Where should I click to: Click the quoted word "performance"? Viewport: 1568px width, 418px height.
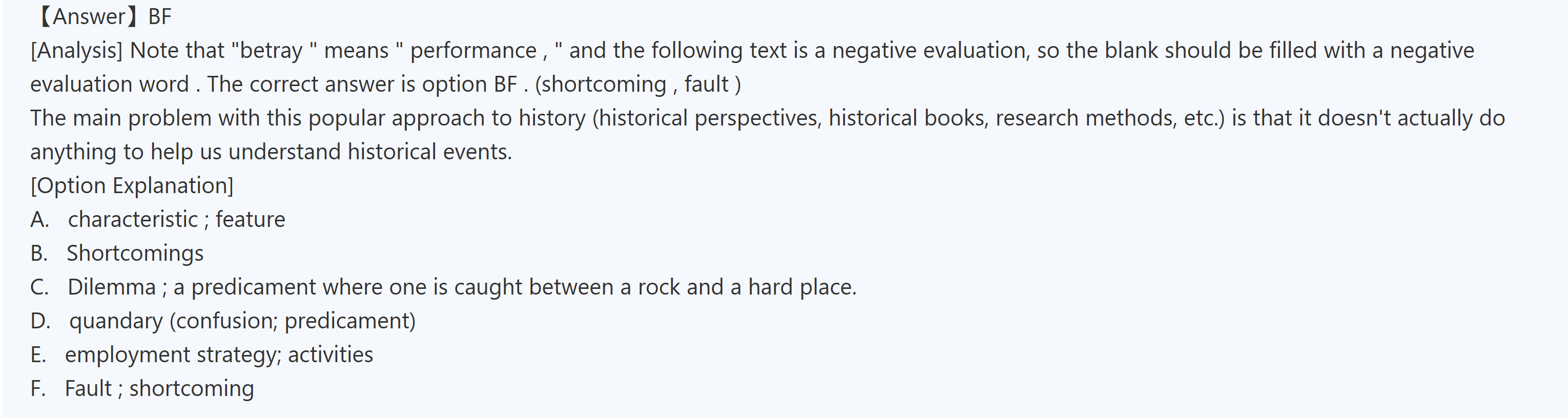click(473, 51)
